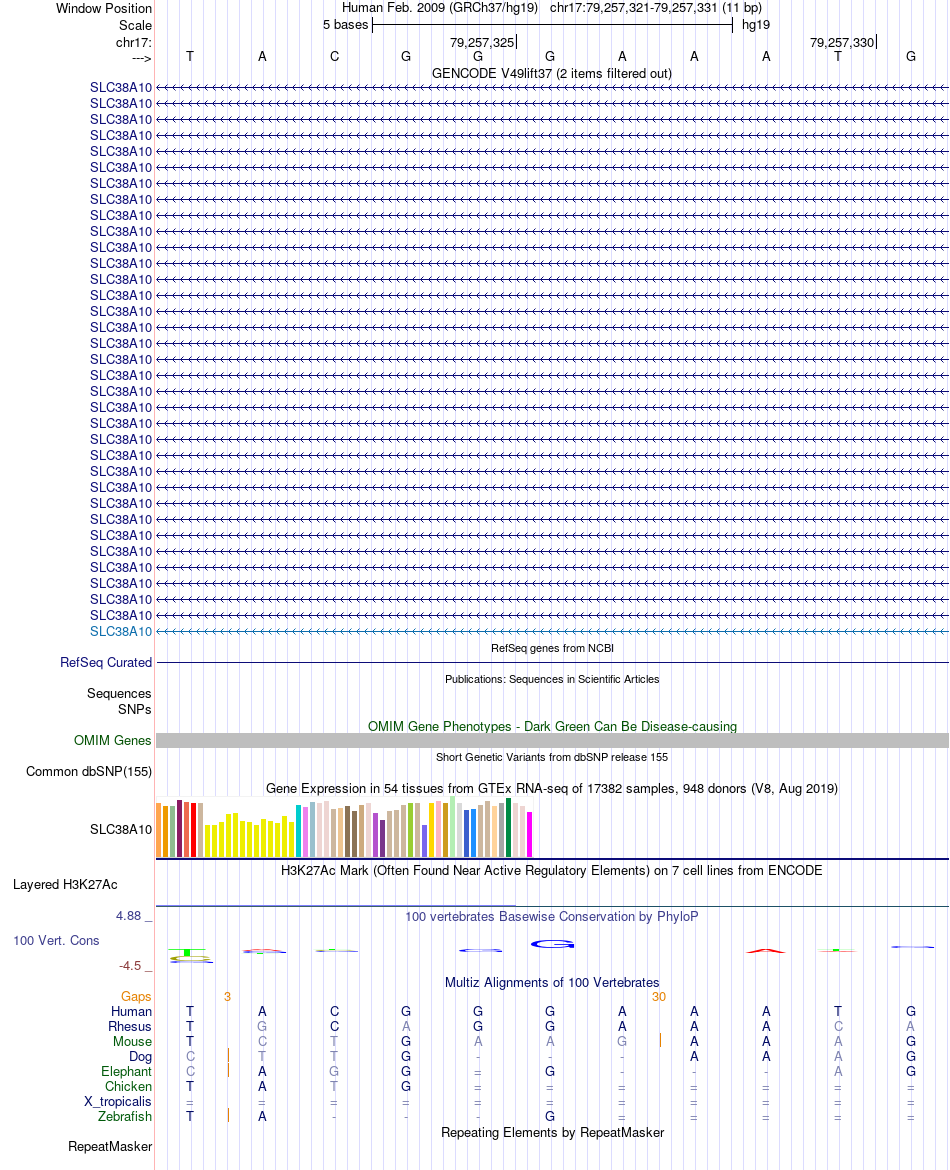
Task: Click the Human Feb. 2009 (GRCh37/hg19) assembly text
Action: 440,8
